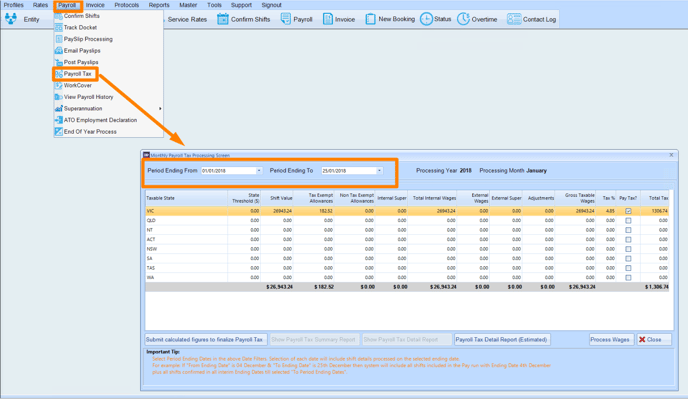The width and height of the screenshot is (688, 399).
Task: Click the Track Docket menu icon
Action: [58, 27]
